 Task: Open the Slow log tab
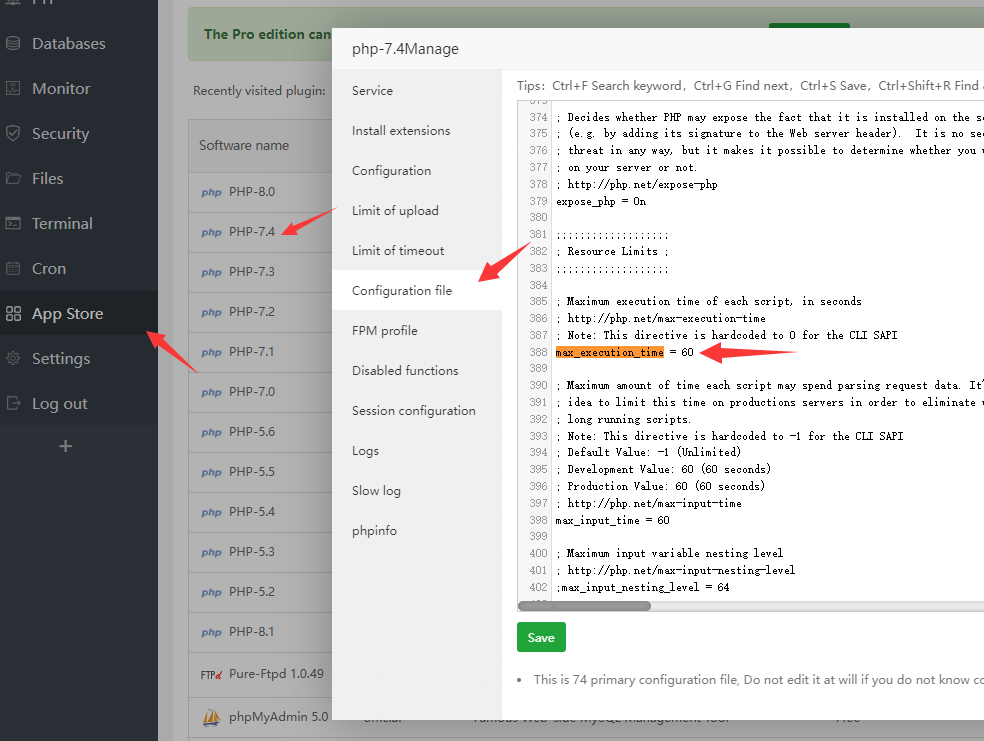417,491
